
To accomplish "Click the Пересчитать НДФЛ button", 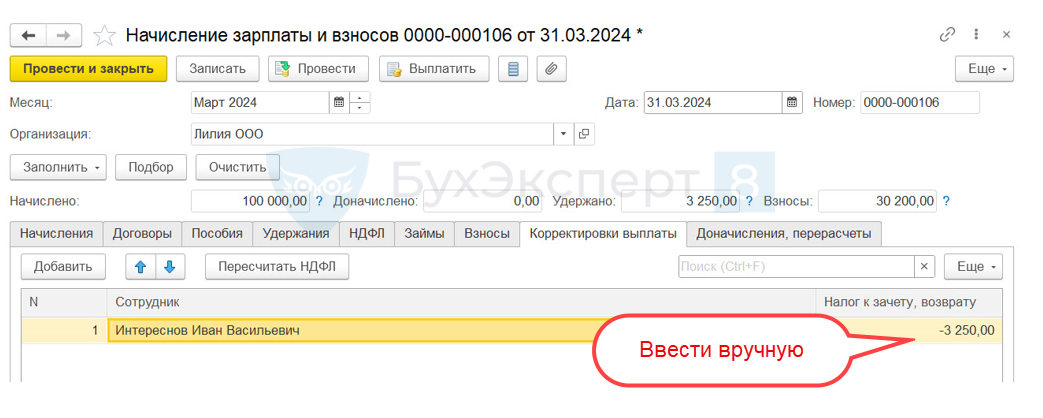I will pyautogui.click(x=277, y=267).
